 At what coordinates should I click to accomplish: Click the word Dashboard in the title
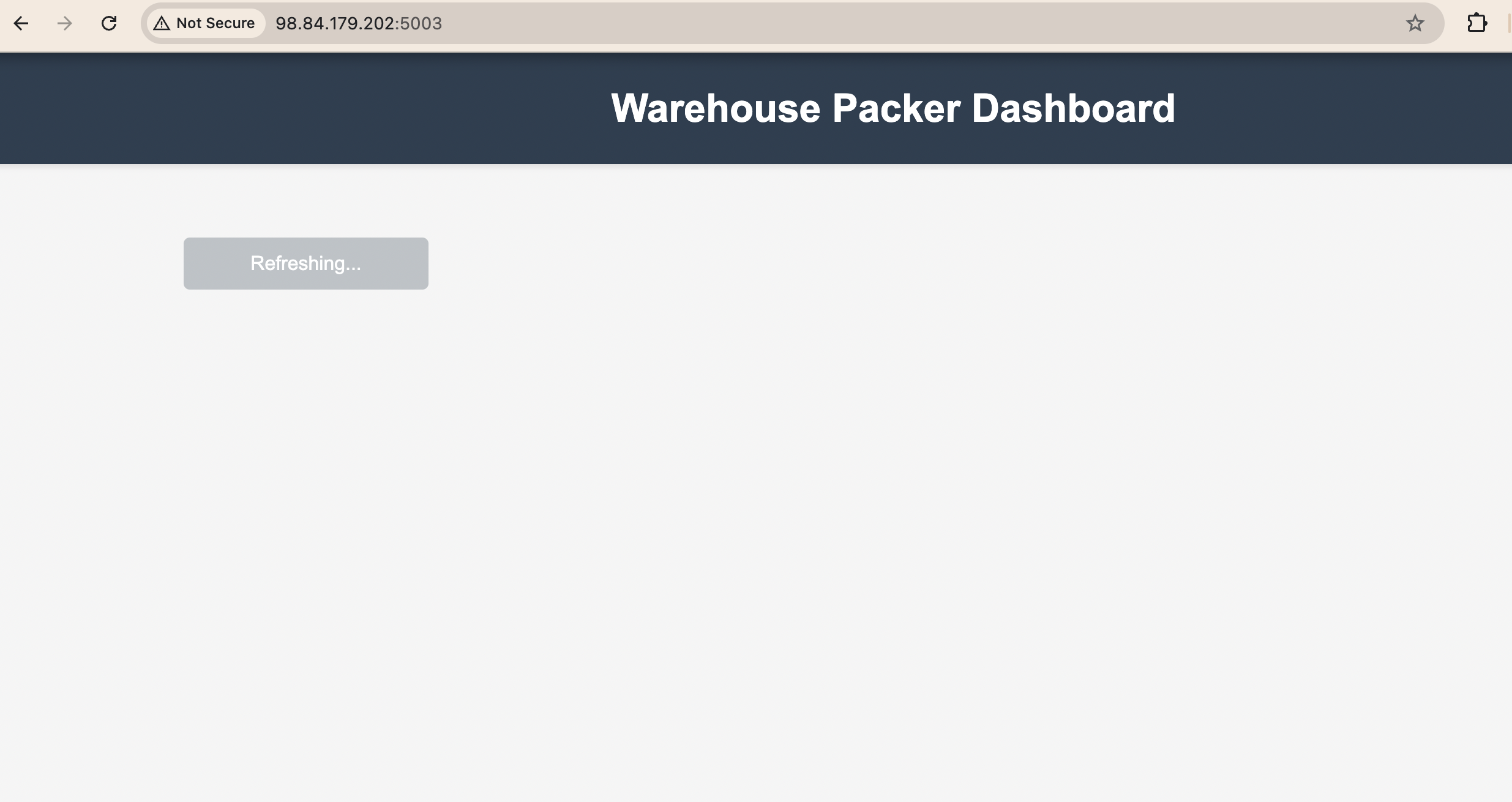[x=1073, y=108]
